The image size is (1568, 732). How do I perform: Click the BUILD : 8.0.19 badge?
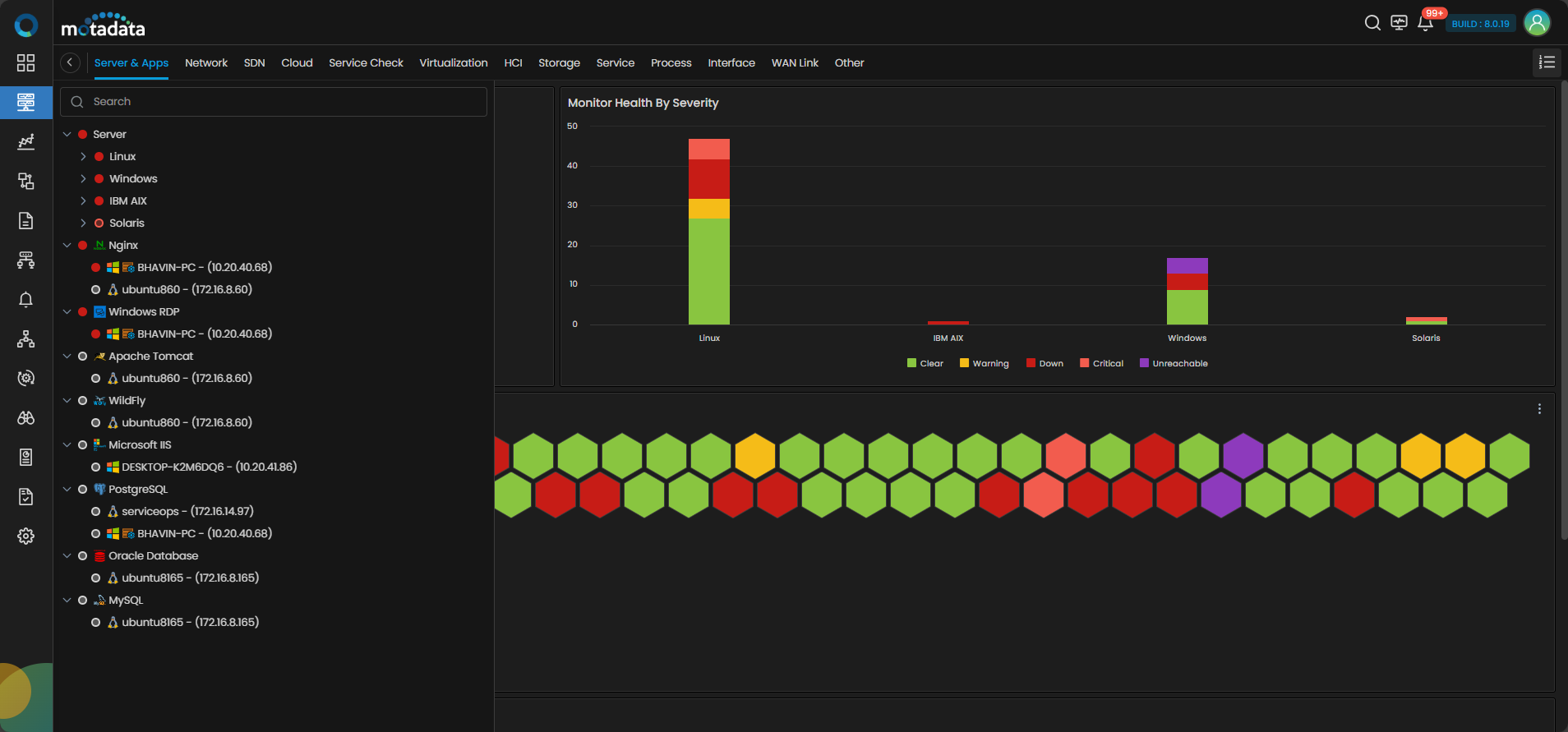pos(1480,24)
